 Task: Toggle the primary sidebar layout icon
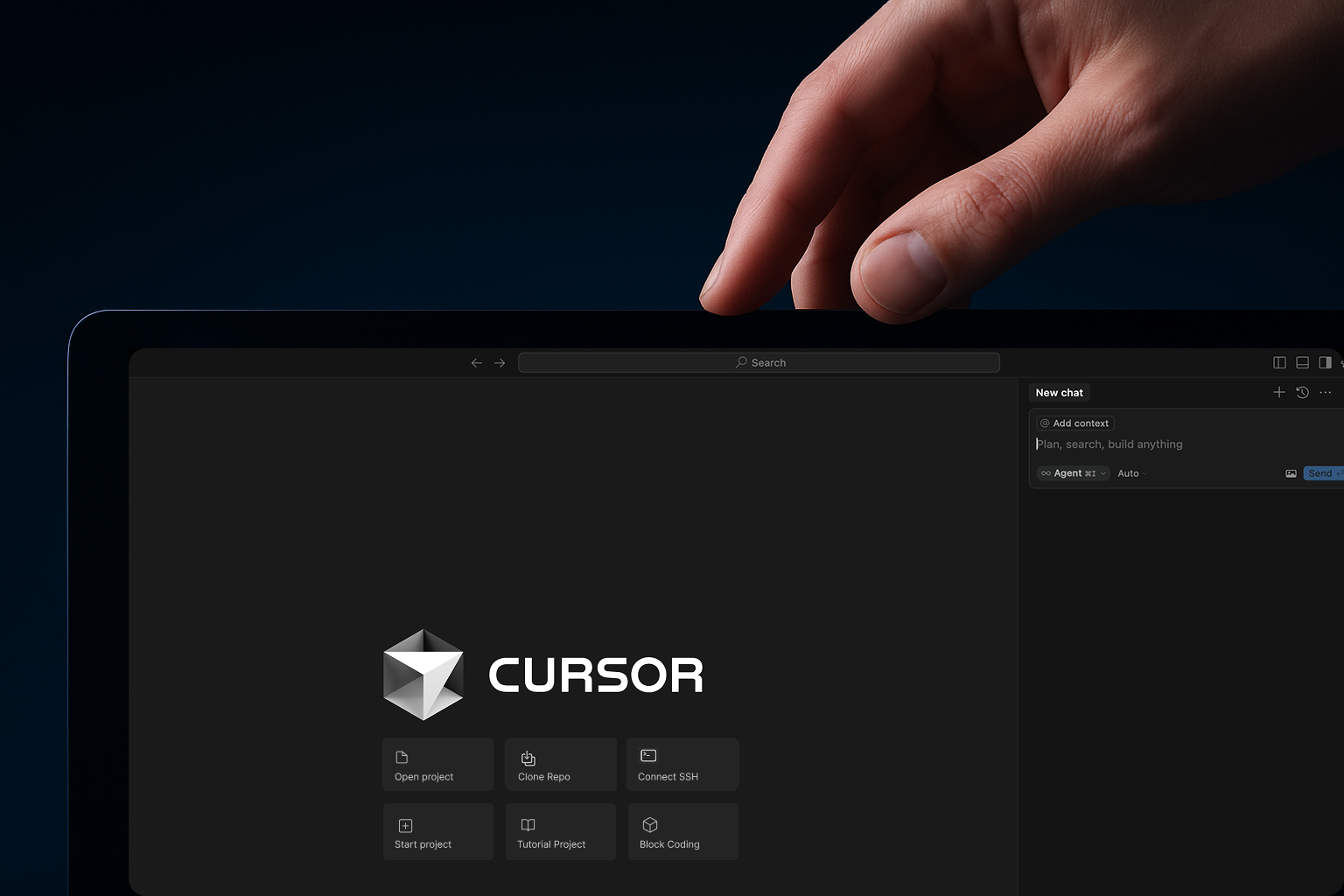coord(1279,362)
